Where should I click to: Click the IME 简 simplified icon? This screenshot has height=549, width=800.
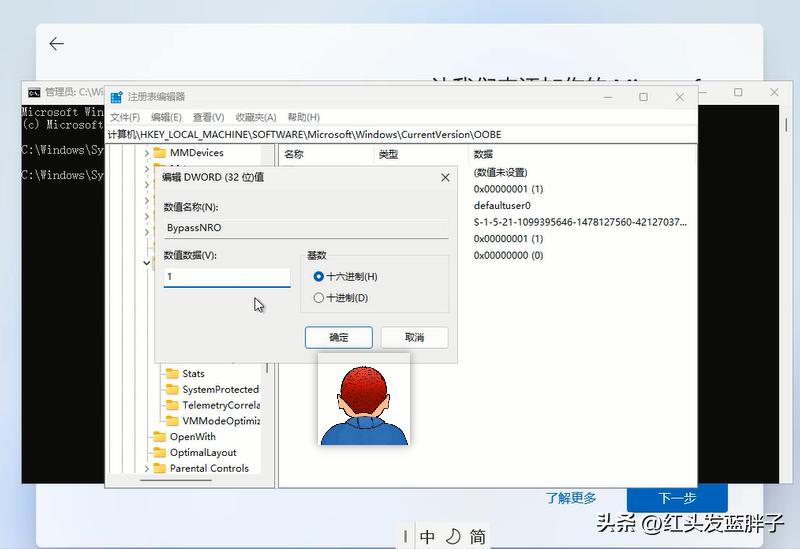pos(478,536)
